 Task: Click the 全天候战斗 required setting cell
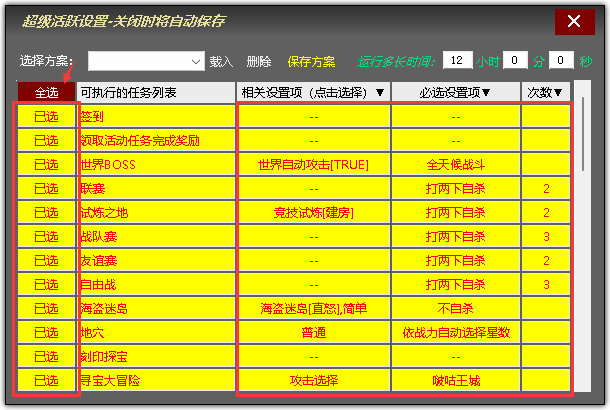[456, 165]
